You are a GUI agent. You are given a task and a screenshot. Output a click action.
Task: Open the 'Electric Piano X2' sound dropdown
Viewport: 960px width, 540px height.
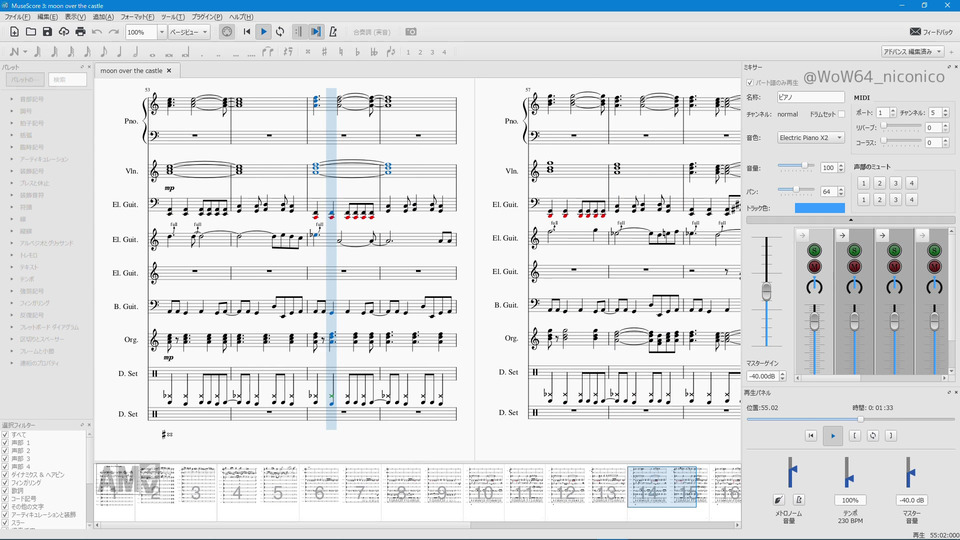[811, 138]
